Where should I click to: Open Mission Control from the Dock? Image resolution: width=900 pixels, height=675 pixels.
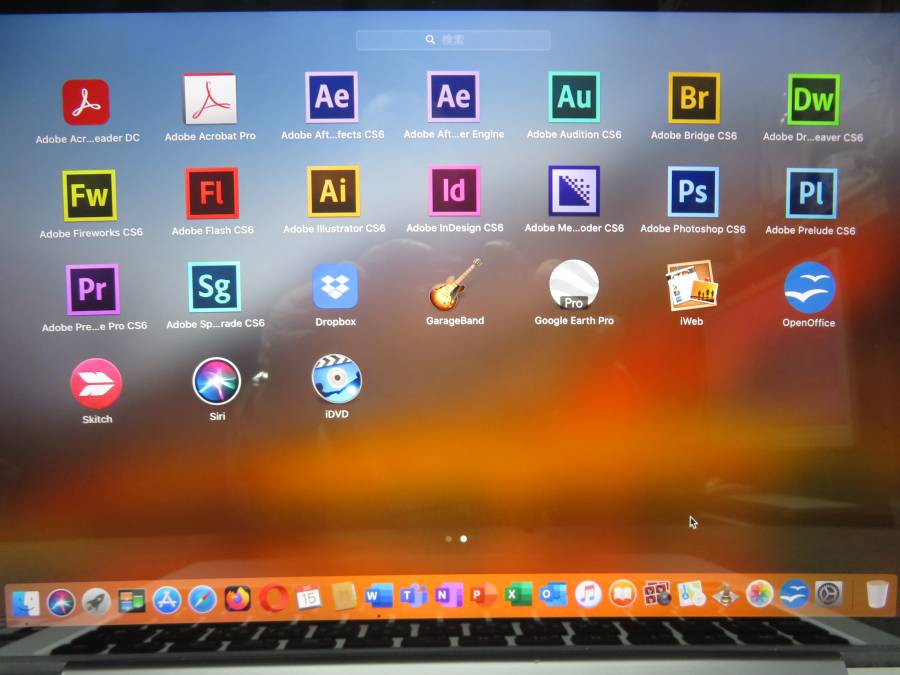[x=131, y=601]
